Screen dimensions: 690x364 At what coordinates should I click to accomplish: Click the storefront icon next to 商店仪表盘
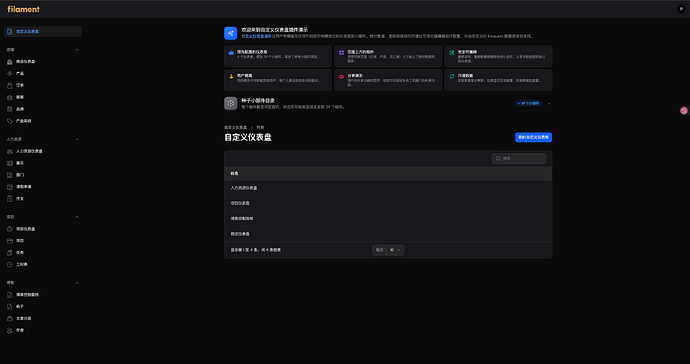(x=10, y=62)
